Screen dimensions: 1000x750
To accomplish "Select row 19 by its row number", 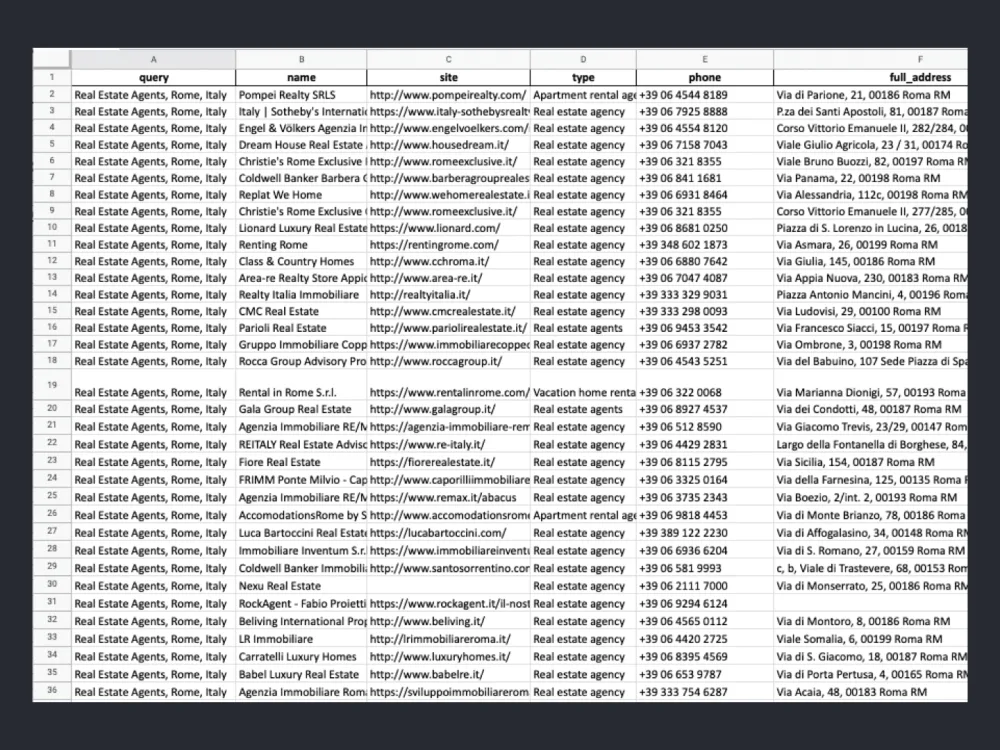I will pyautogui.click(x=51, y=386).
